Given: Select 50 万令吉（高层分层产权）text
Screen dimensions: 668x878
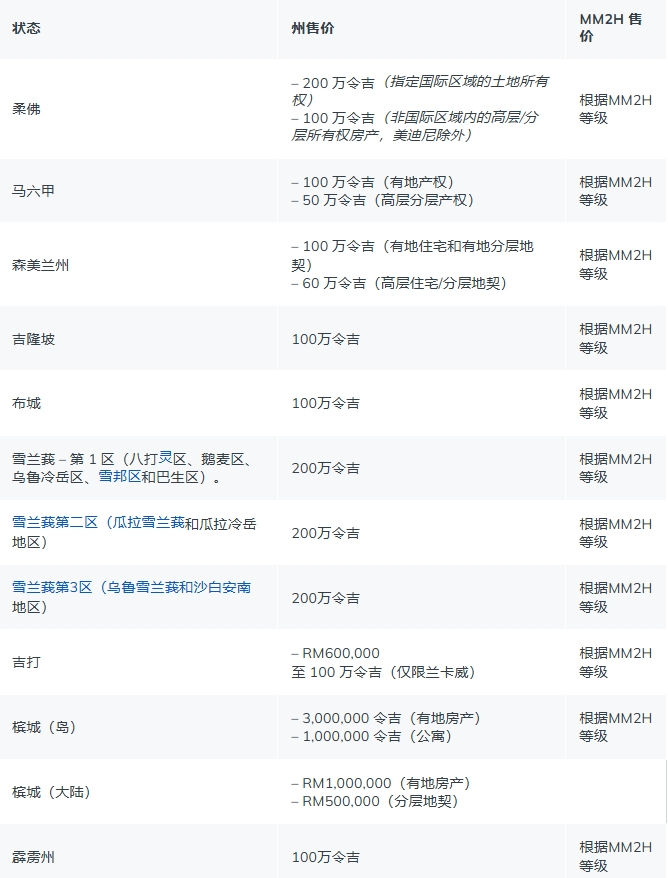Looking at the screenshot, I should pos(383,200).
